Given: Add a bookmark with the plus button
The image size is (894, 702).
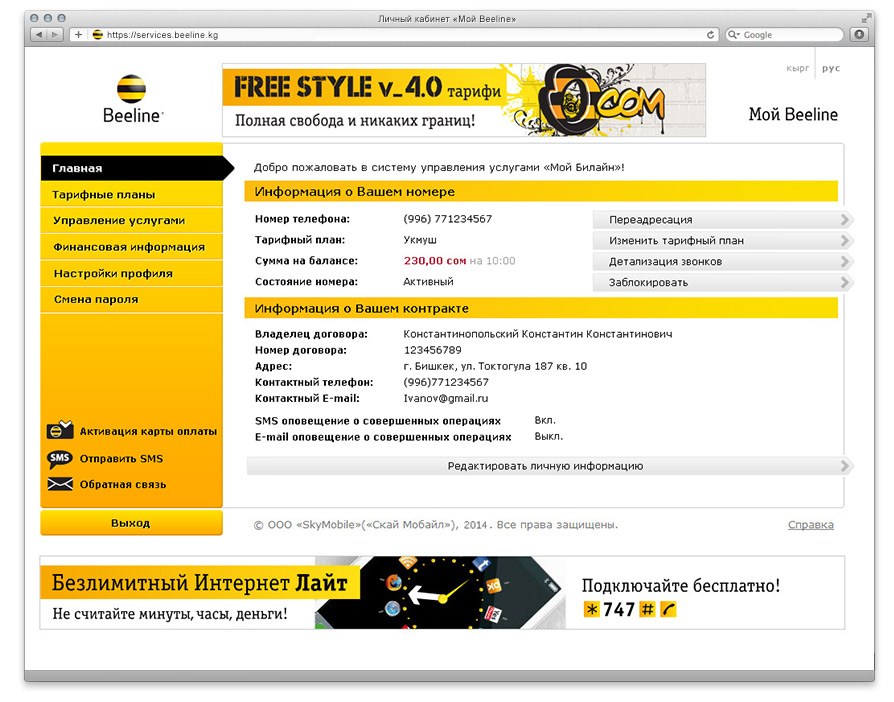Looking at the screenshot, I should [78, 35].
